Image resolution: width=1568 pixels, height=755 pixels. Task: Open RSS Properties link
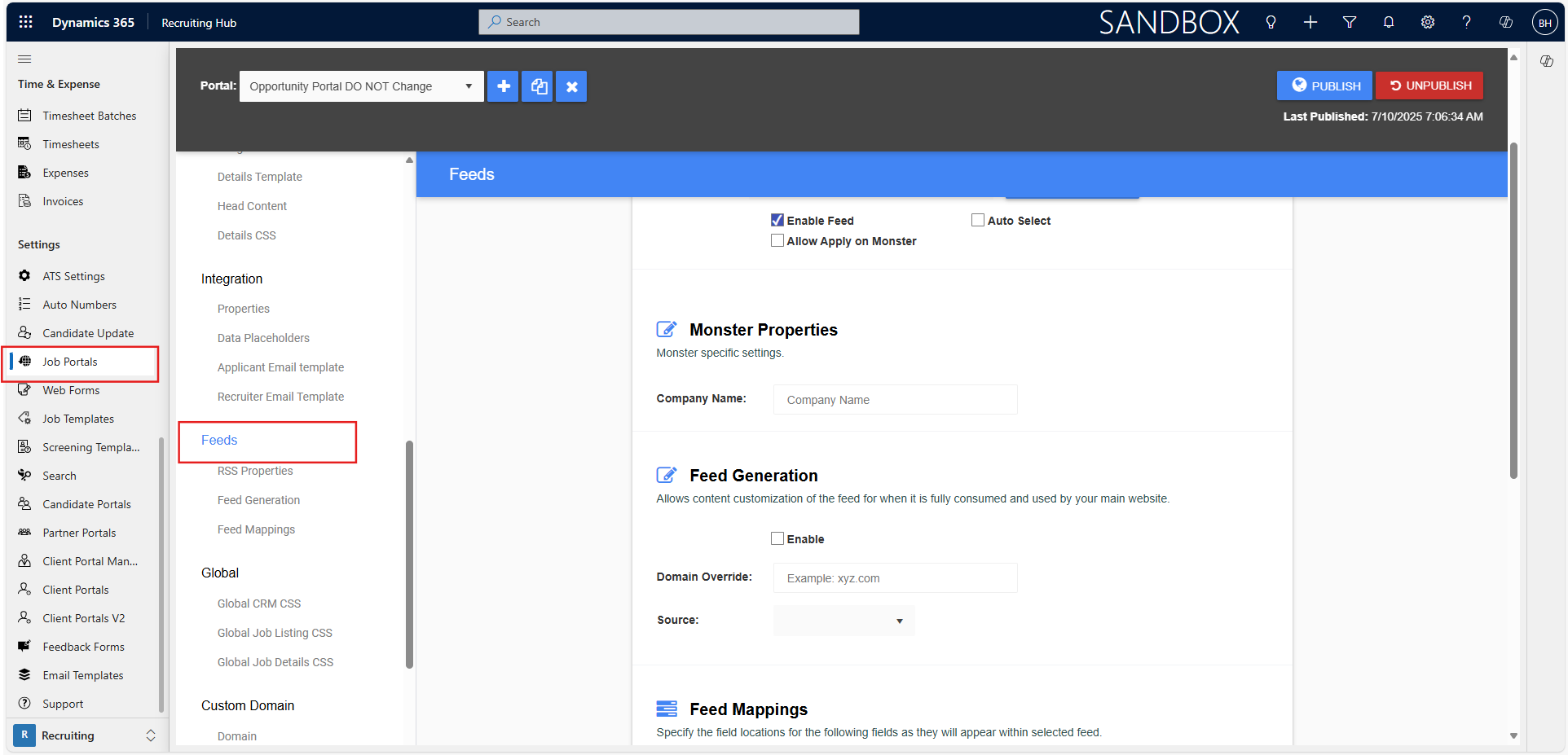(255, 471)
